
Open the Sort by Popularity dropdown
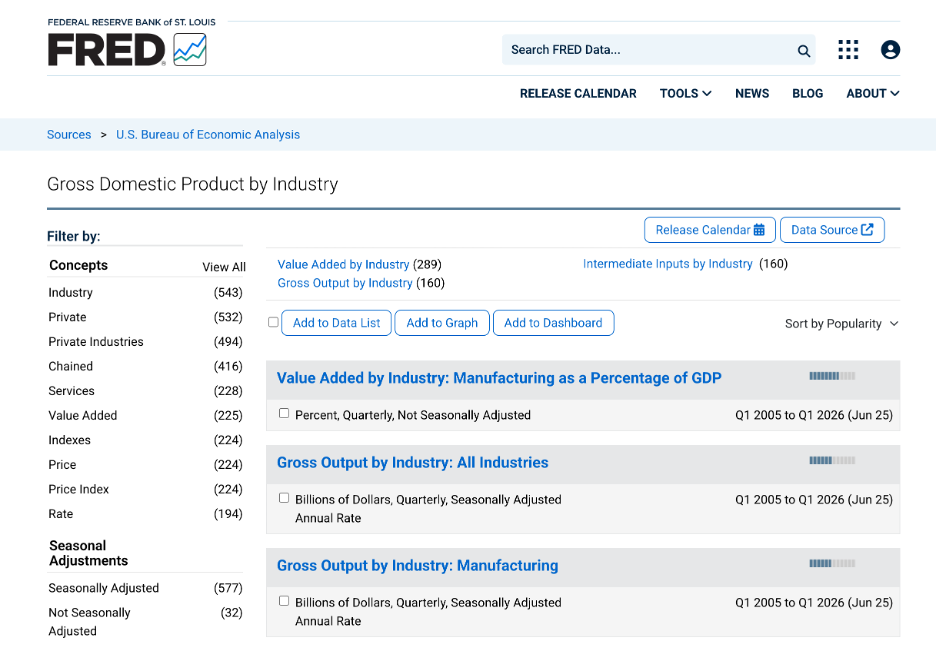pyautogui.click(x=841, y=324)
